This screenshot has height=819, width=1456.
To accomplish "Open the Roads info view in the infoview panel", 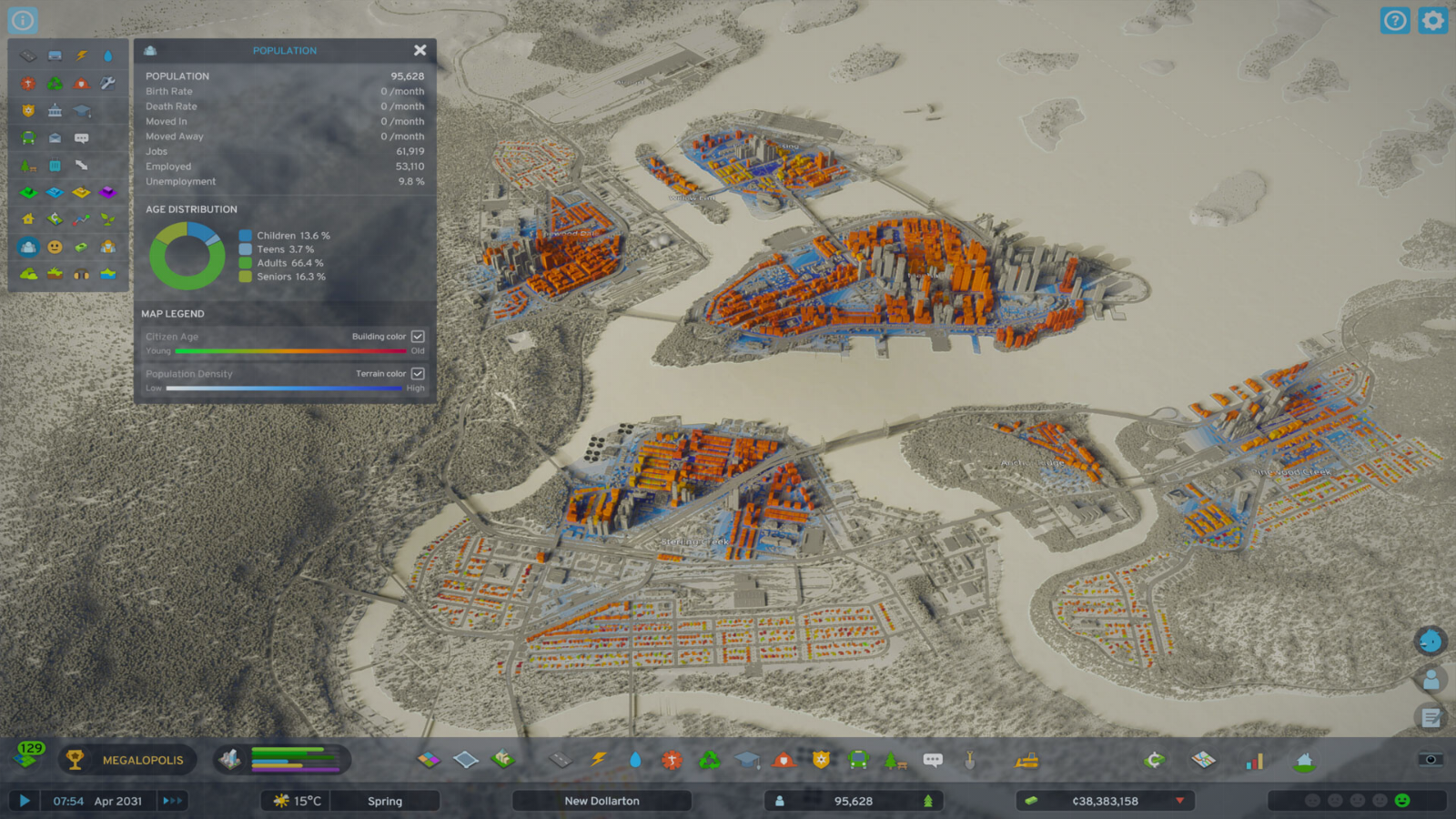I will tap(28, 56).
